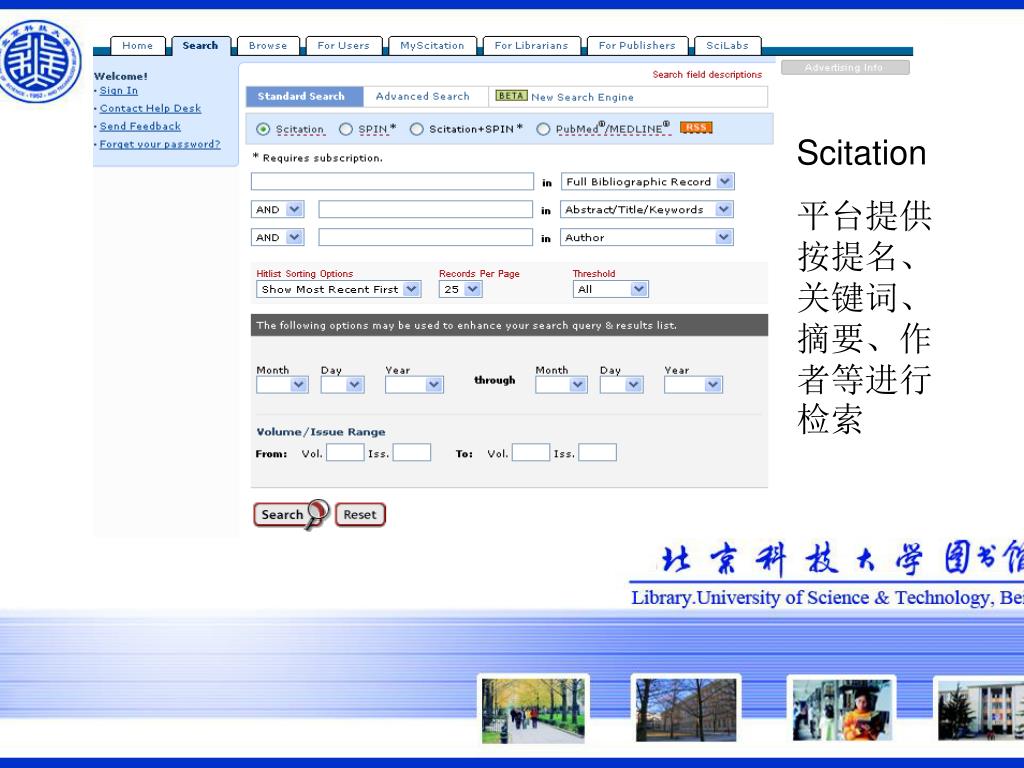Click the bare winter trees thumbnail
Screen dimensions: 1024x768
tap(686, 709)
